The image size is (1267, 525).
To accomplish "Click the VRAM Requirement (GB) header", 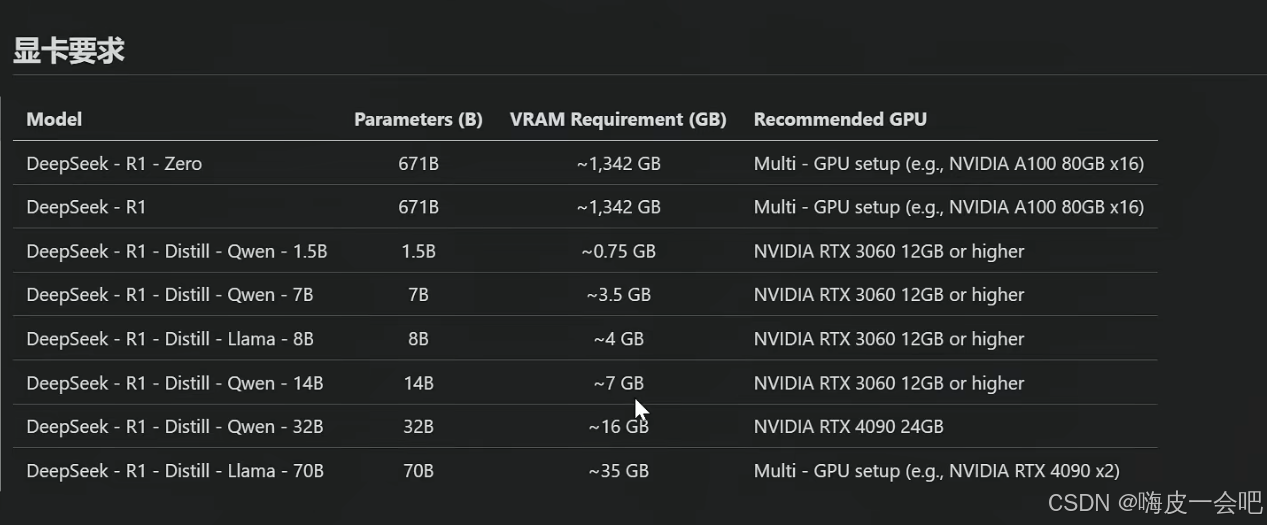I will [x=618, y=119].
